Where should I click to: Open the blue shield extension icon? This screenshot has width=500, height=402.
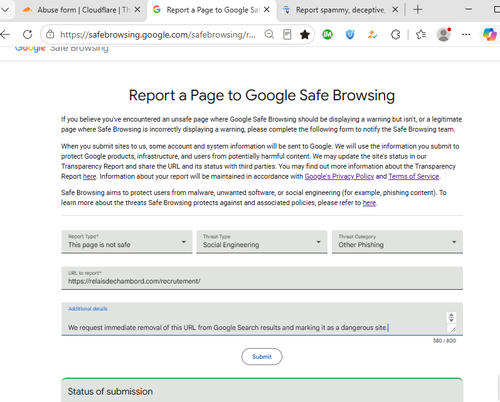350,34
